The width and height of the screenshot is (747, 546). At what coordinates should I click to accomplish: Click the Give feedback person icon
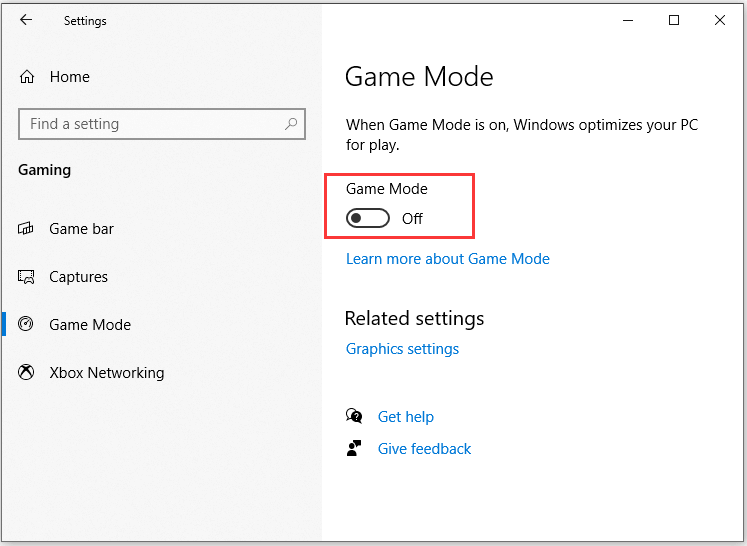[x=354, y=448]
